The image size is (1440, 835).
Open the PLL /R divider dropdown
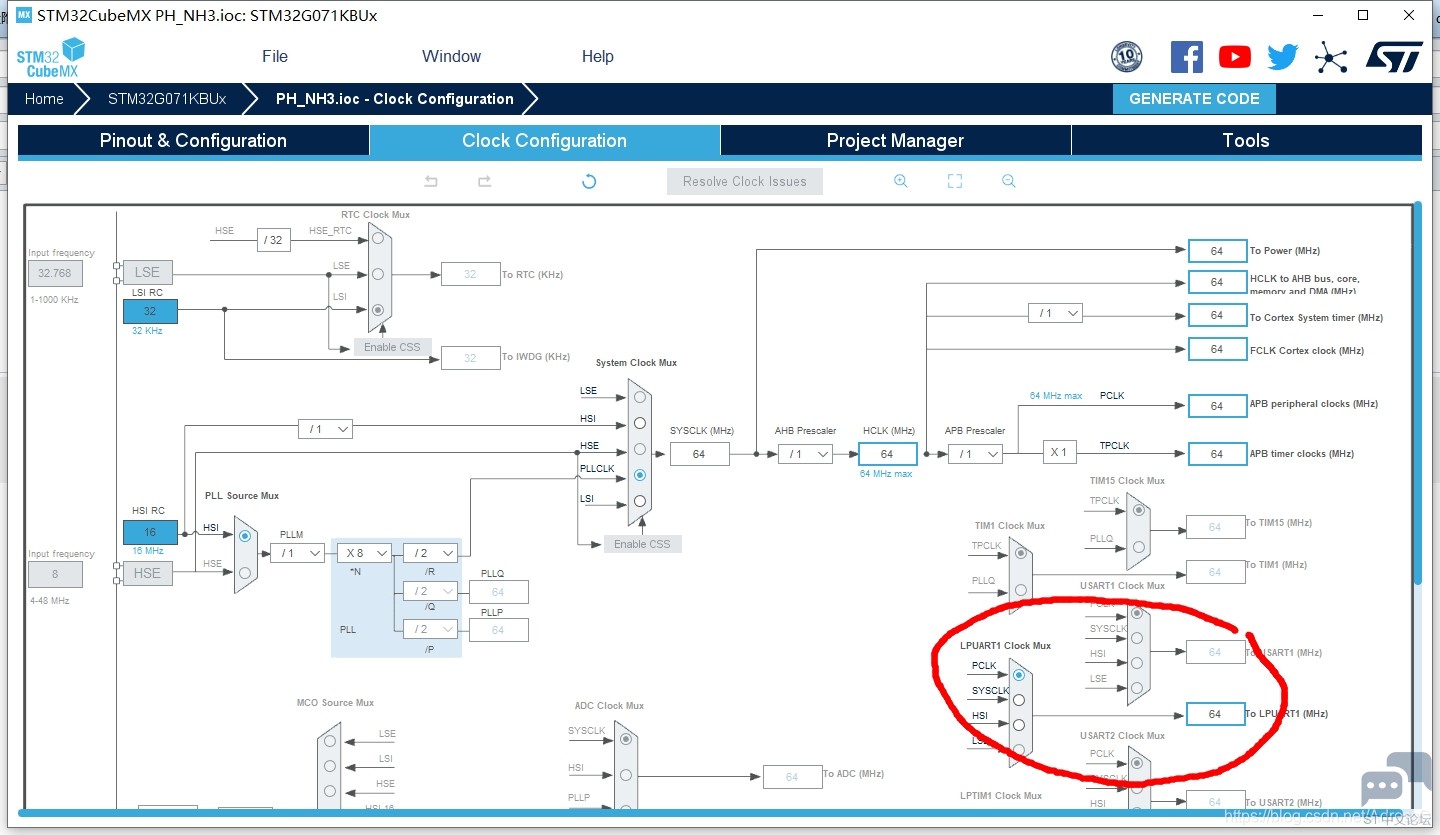pyautogui.click(x=431, y=553)
